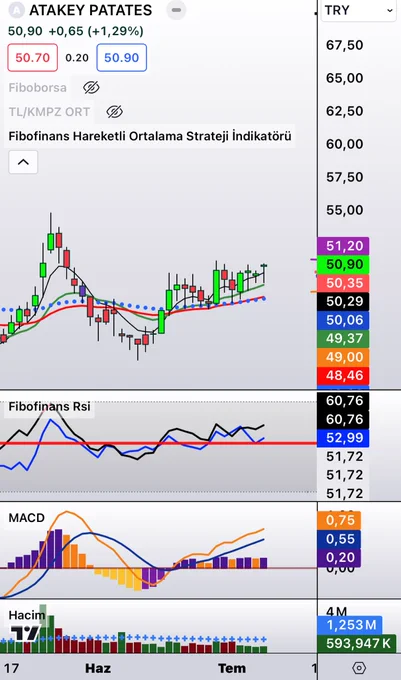The width and height of the screenshot is (401, 680).
Task: Click the 593,947 K volume label
Action: tap(357, 644)
